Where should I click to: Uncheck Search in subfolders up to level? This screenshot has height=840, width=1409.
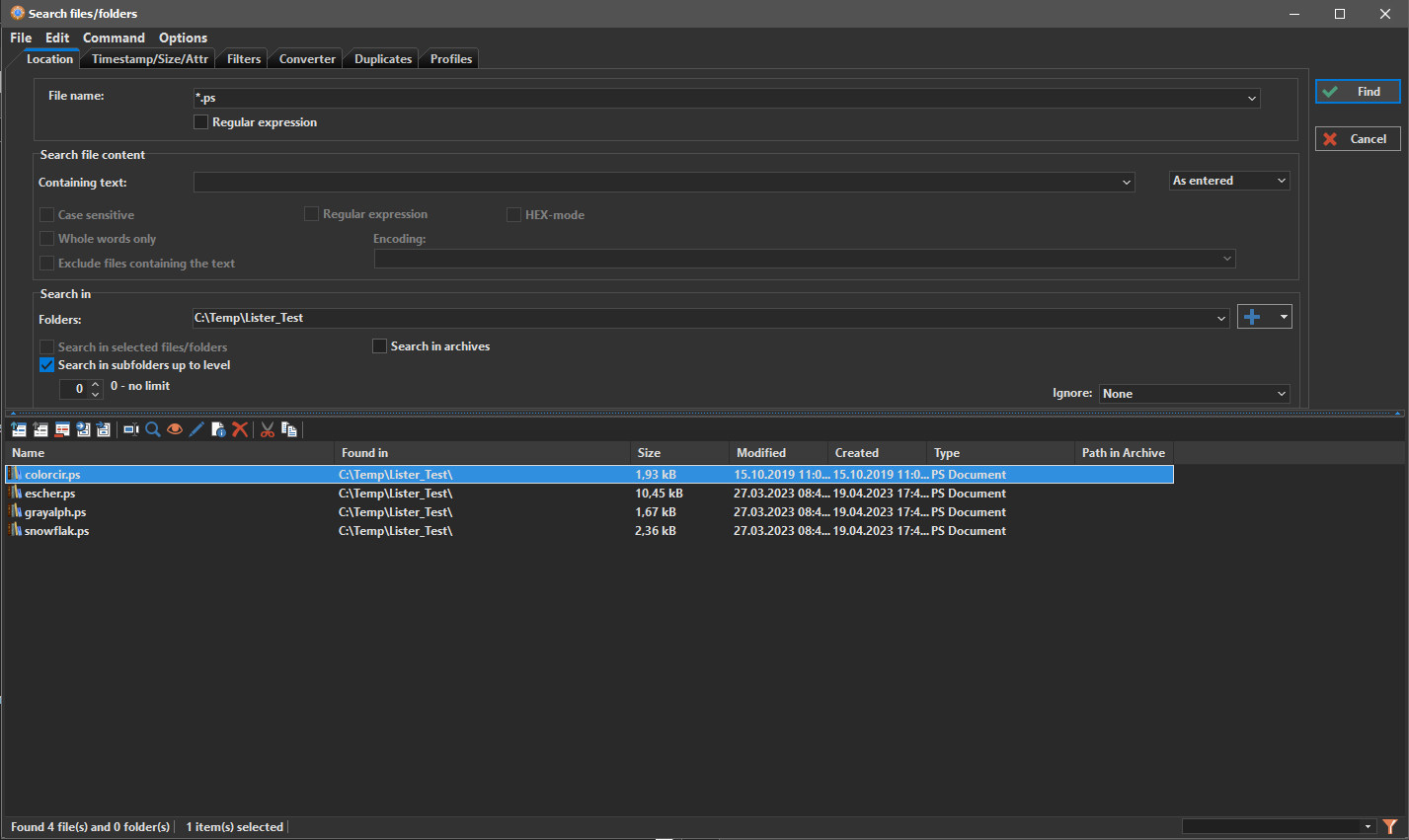(46, 365)
